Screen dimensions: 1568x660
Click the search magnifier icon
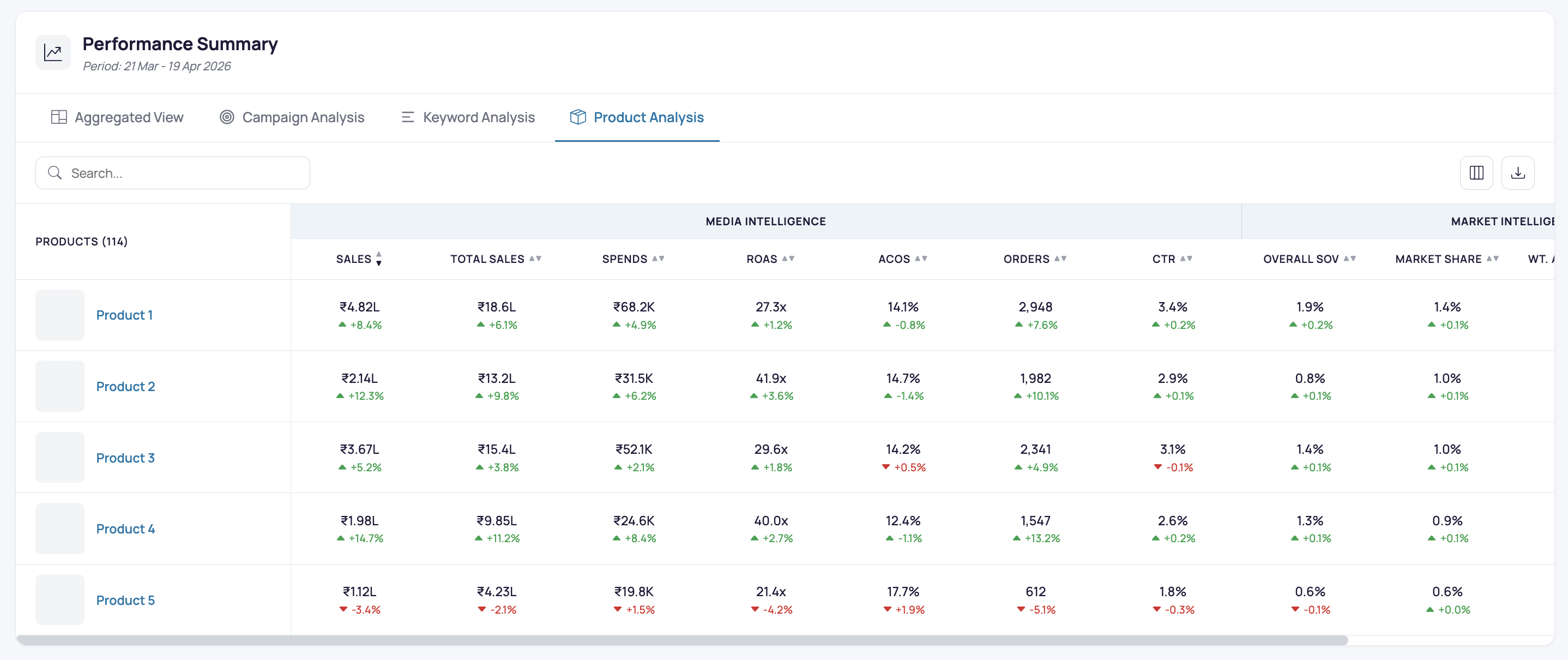click(x=55, y=173)
